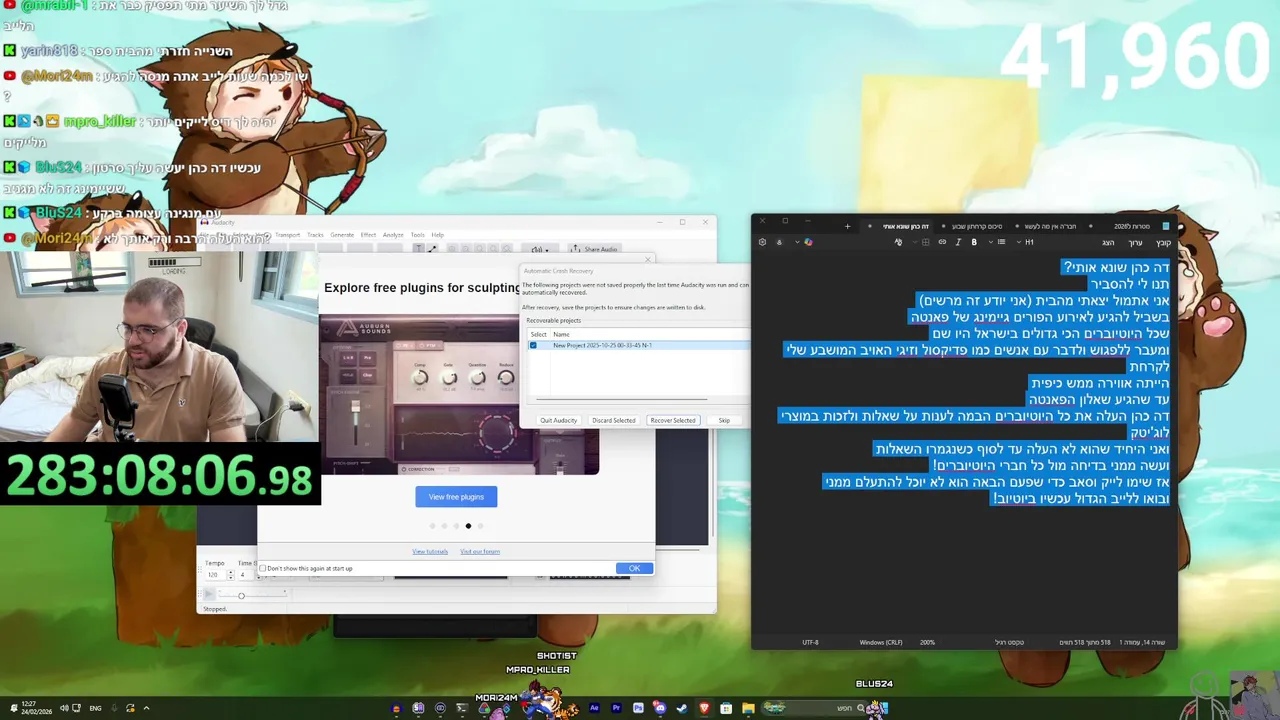Add a new tab in Notepad

[x=847, y=226]
